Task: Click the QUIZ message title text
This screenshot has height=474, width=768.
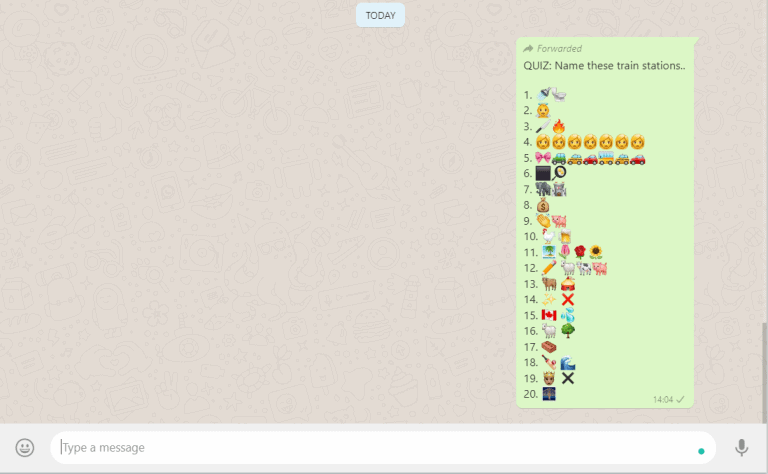Action: [604, 65]
